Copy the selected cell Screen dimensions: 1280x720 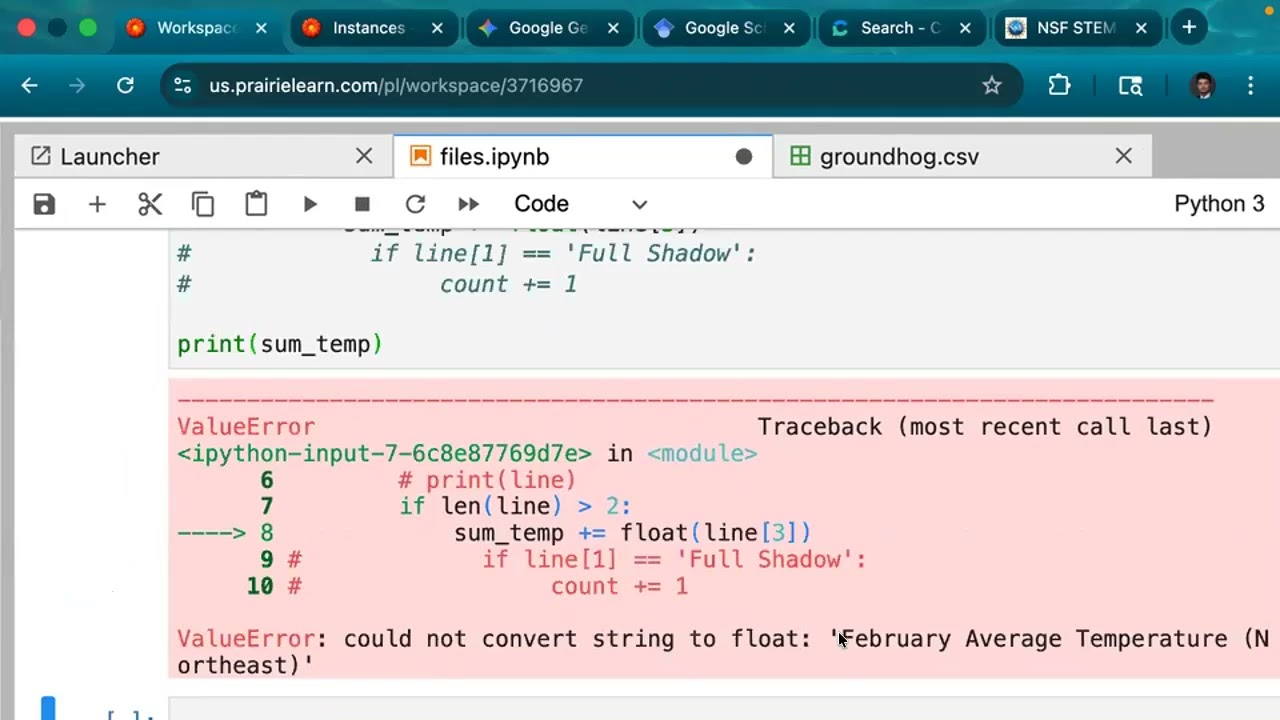pyautogui.click(x=203, y=204)
